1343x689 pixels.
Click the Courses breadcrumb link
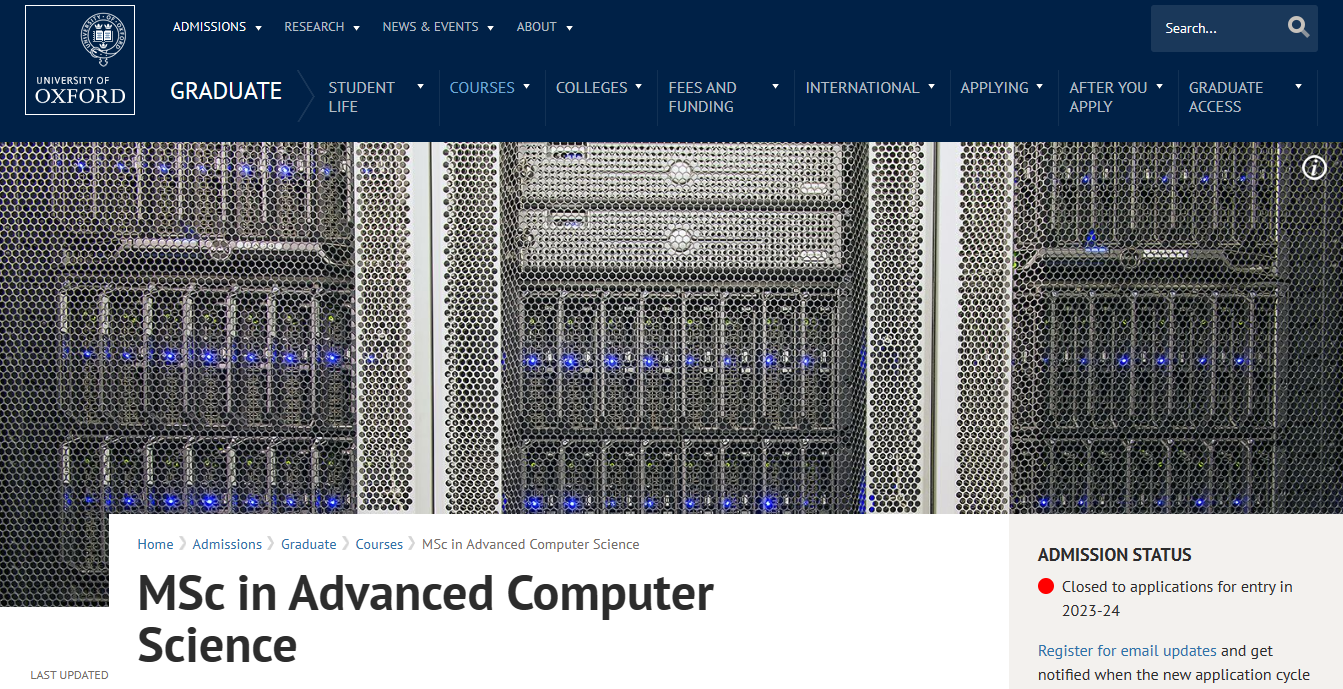379,544
